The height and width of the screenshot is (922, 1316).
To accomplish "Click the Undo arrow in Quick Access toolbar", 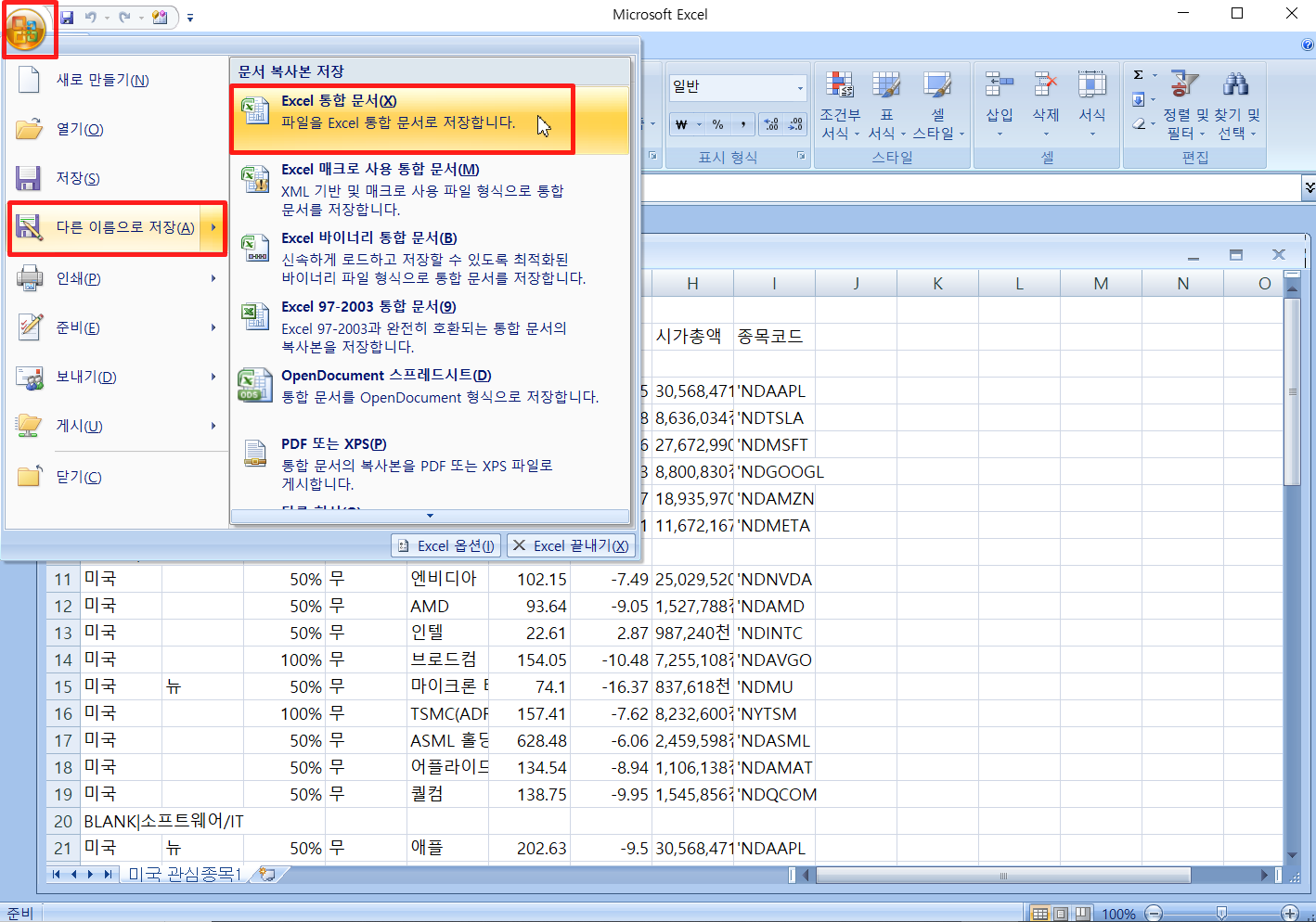I will point(90,17).
